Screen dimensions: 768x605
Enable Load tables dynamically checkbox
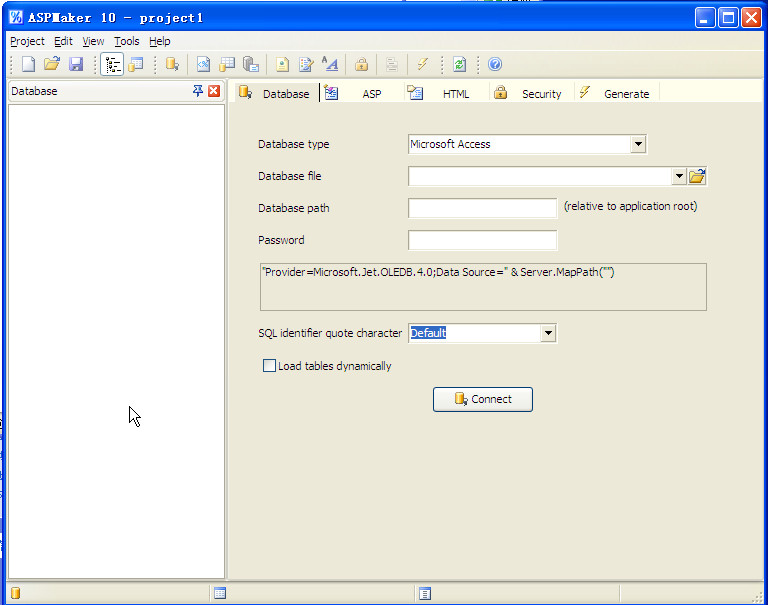(x=269, y=365)
